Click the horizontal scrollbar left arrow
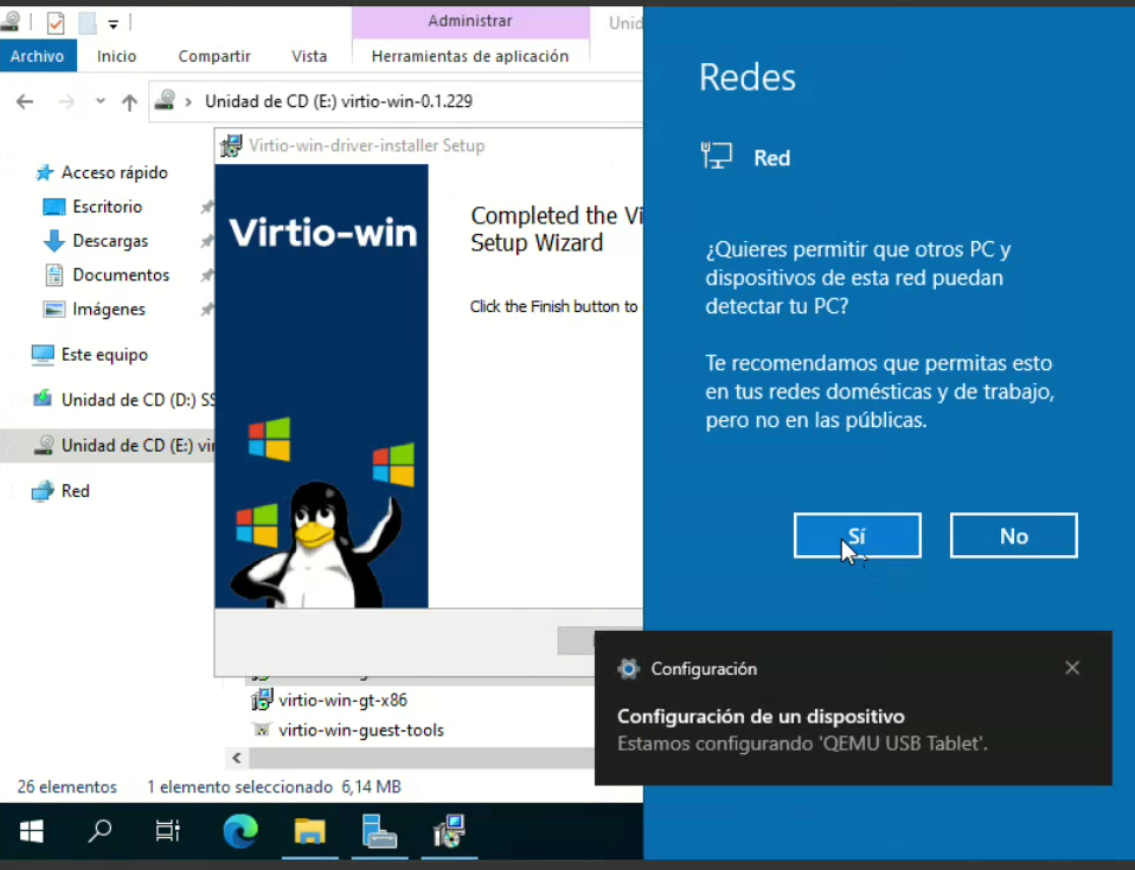Image resolution: width=1135 pixels, height=870 pixels. pos(236,757)
